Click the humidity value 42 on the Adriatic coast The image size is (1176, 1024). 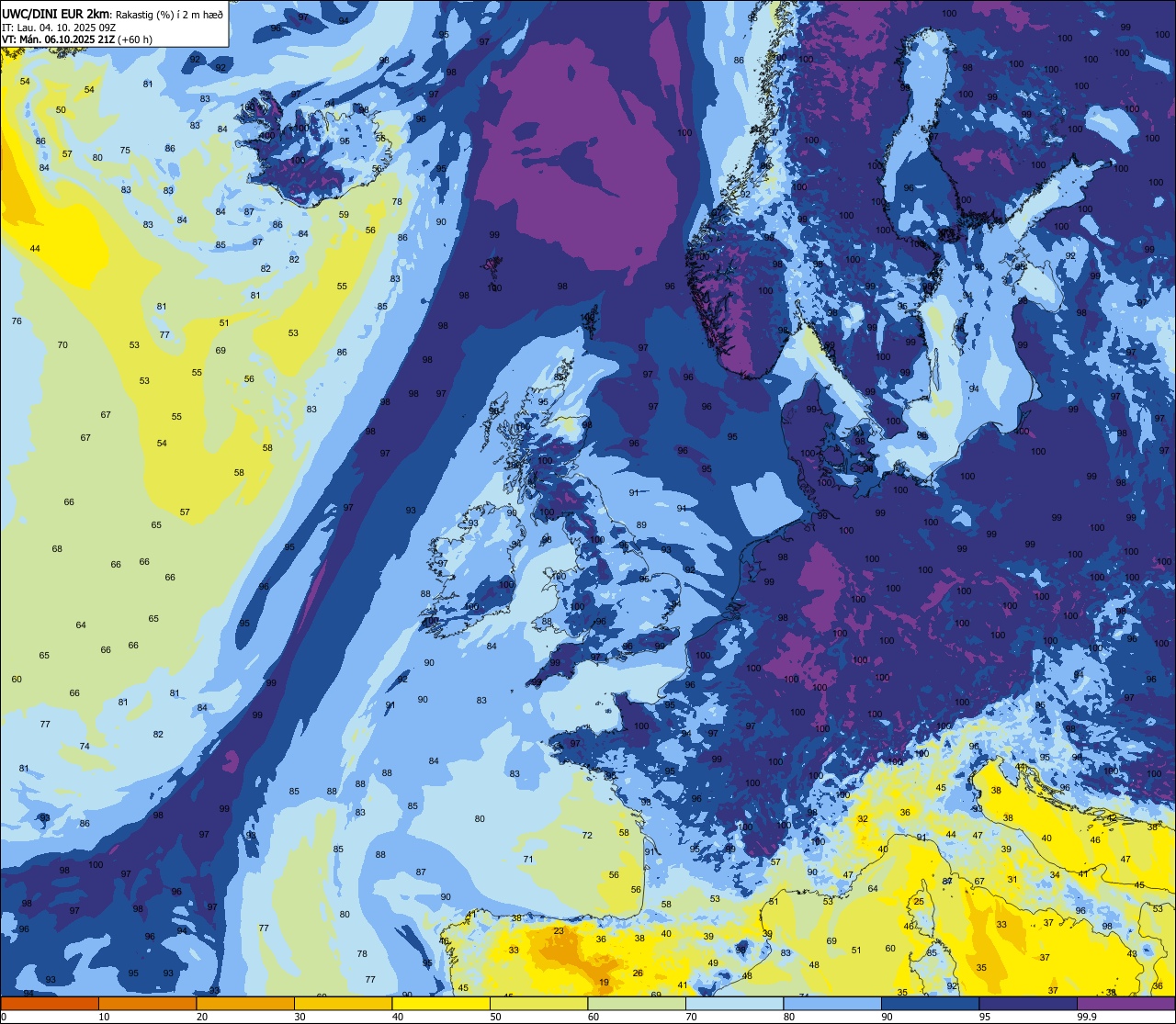(x=1112, y=817)
